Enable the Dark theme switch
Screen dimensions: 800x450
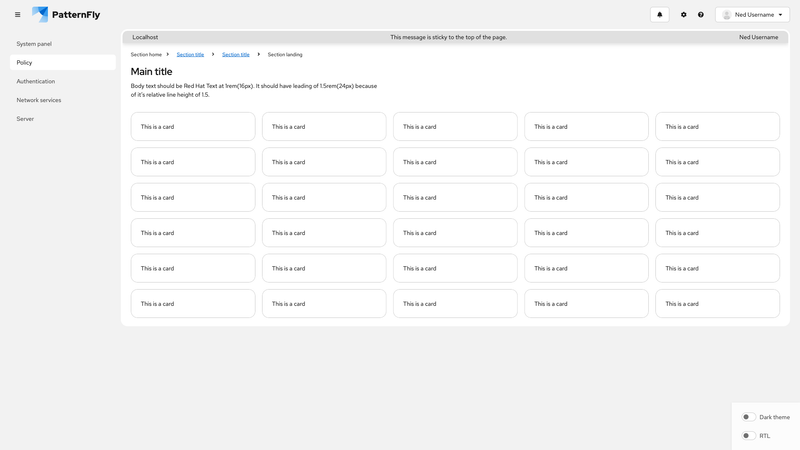[748, 417]
